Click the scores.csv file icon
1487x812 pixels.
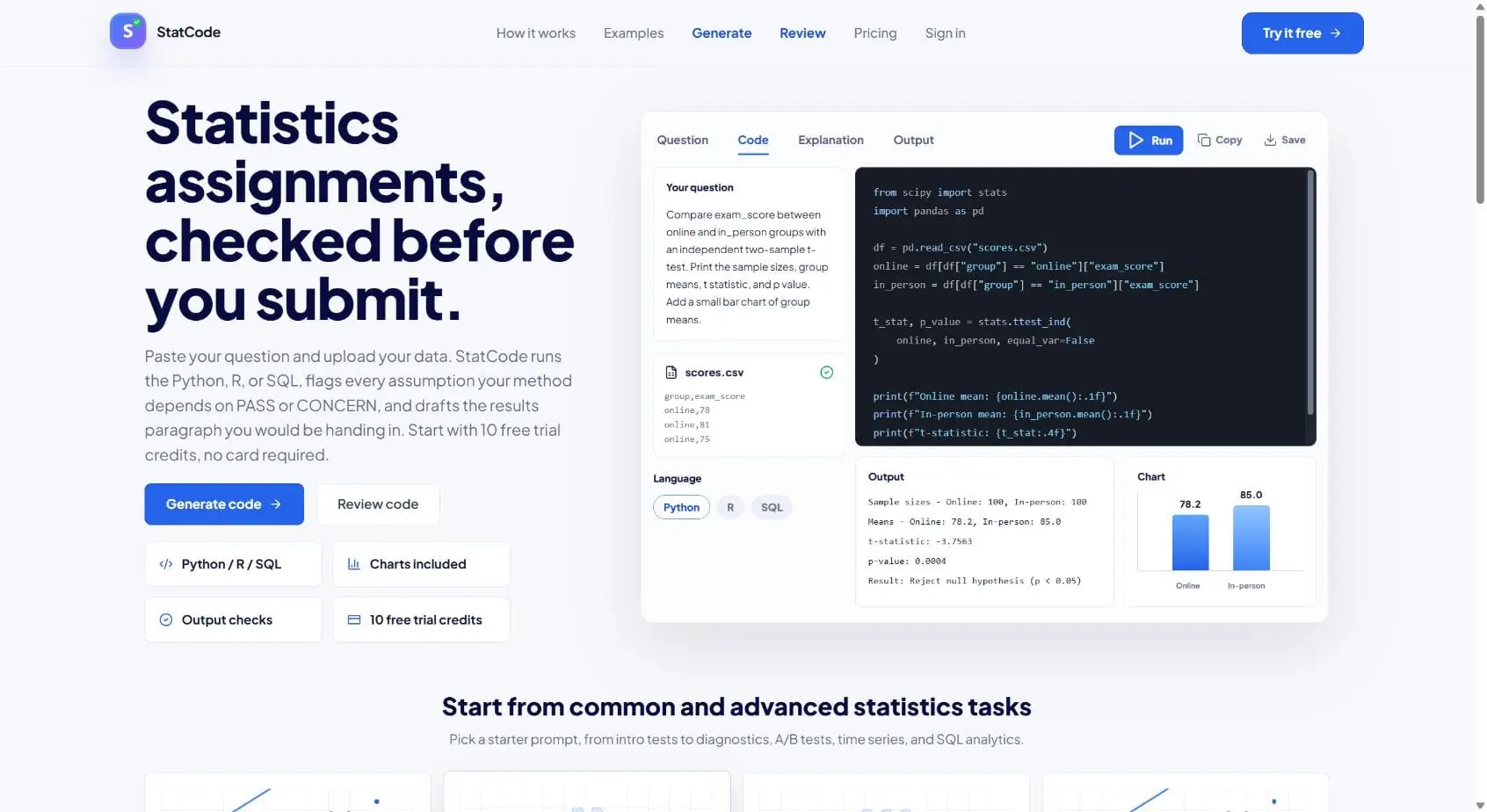[x=671, y=373]
